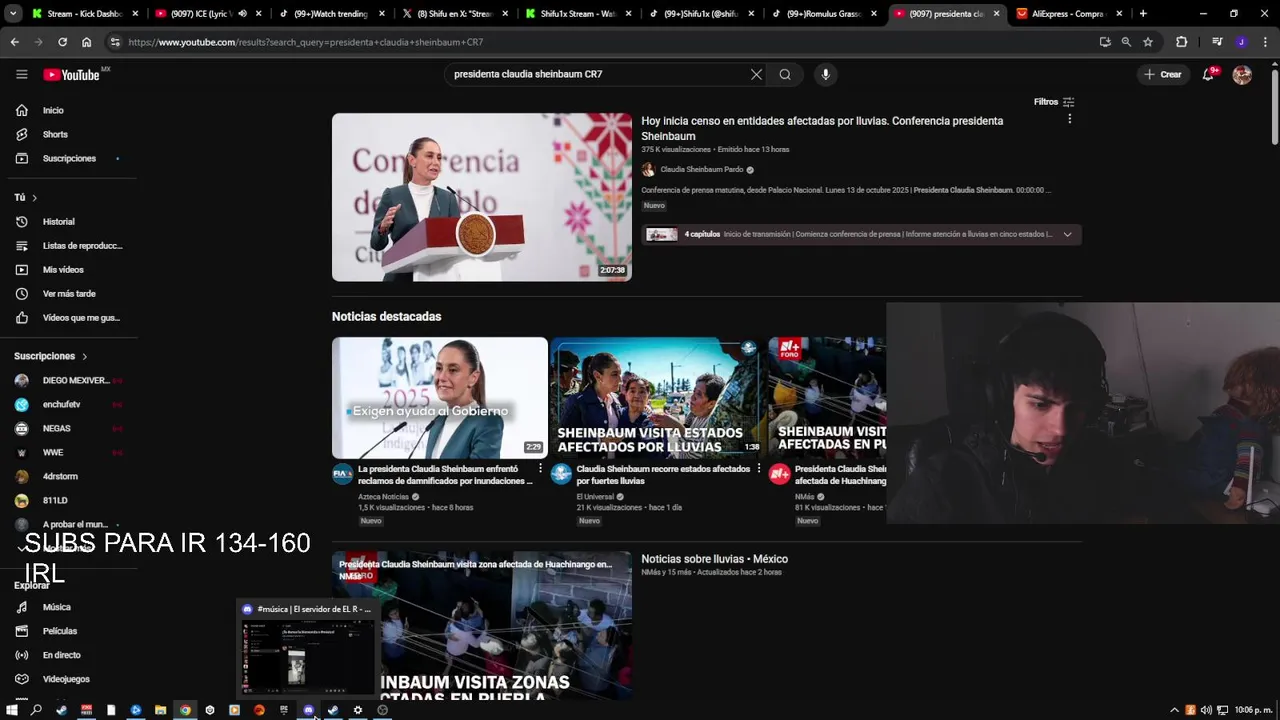Open the 'Hoy inicia censo en entidades' video title
Image resolution: width=1280 pixels, height=720 pixels.
pyautogui.click(x=822, y=128)
